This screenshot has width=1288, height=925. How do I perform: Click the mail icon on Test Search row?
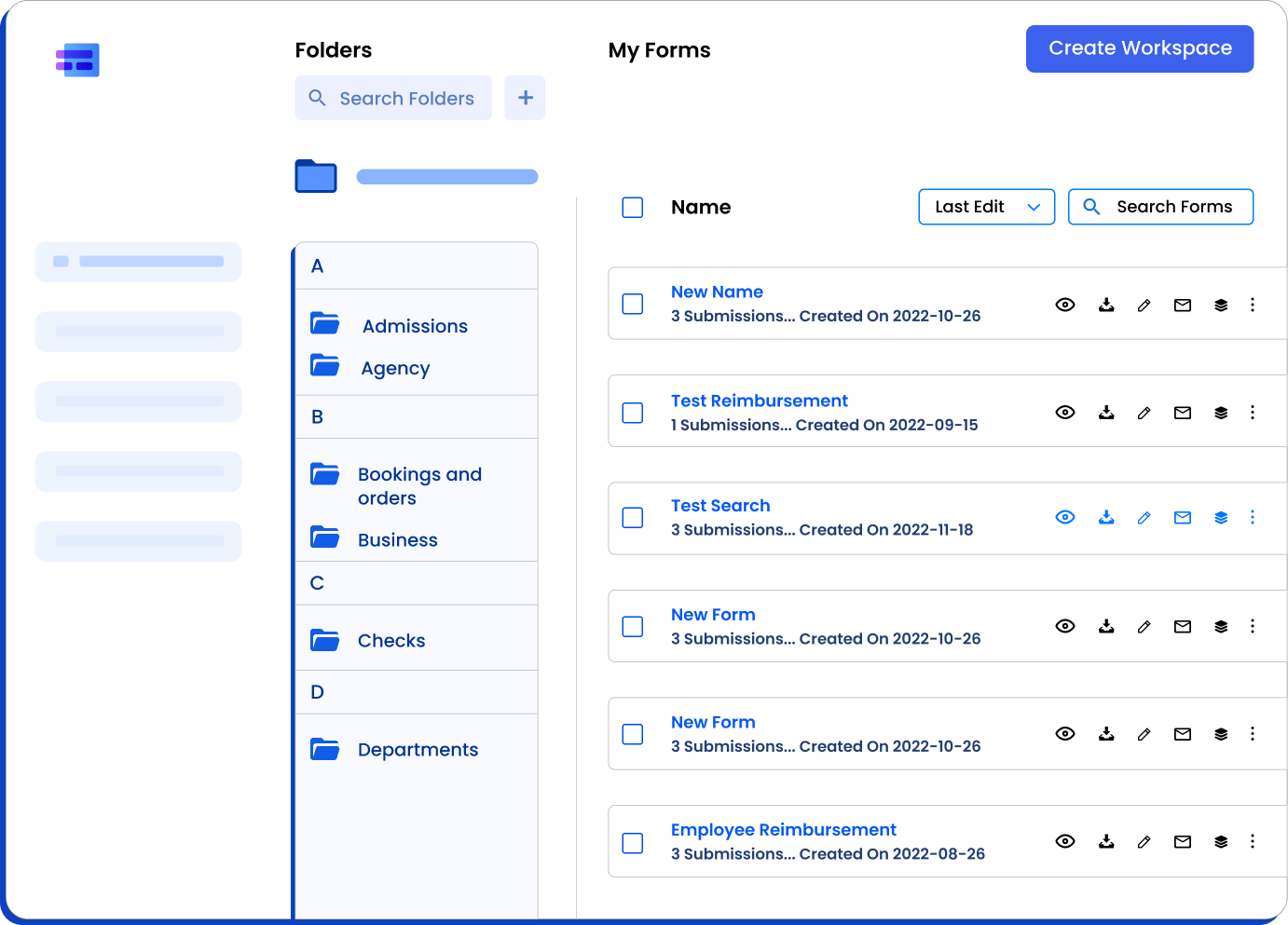coord(1183,517)
